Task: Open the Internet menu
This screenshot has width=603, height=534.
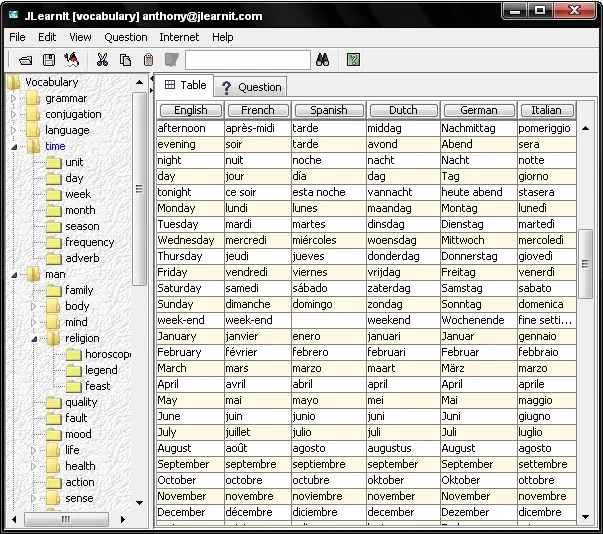Action: (179, 37)
